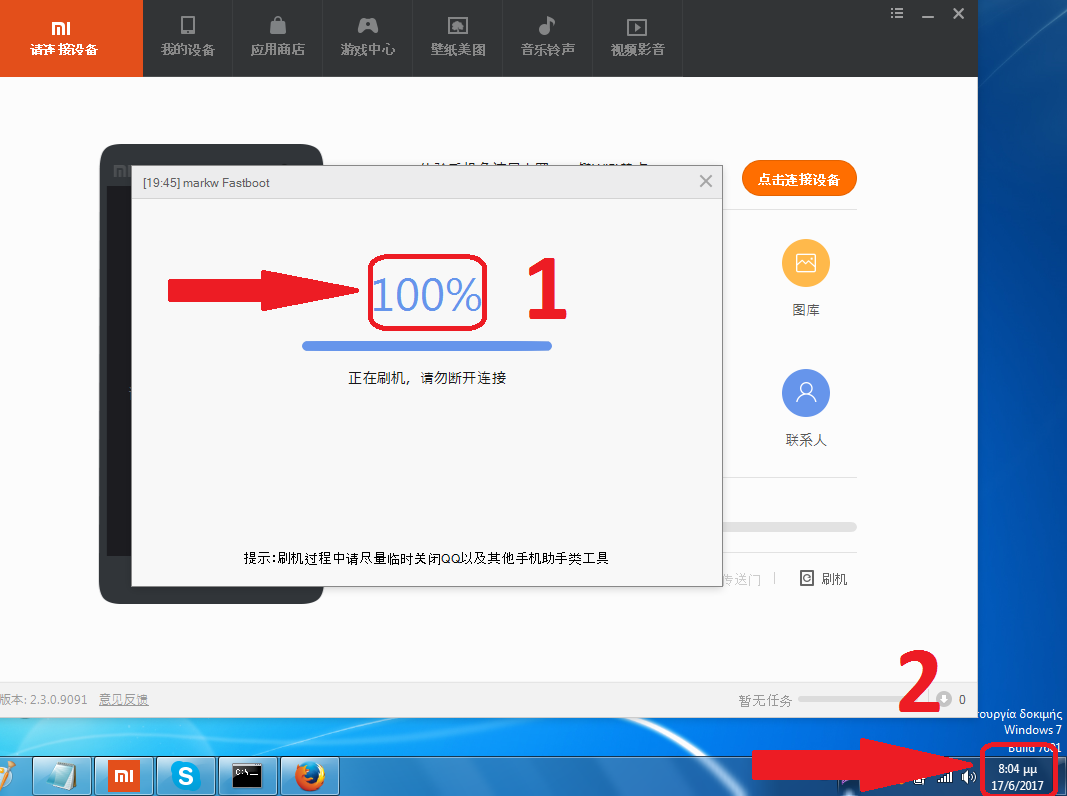Viewport: 1067px width, 796px height.
Task: Open the Mi app in the taskbar
Action: tap(123, 775)
